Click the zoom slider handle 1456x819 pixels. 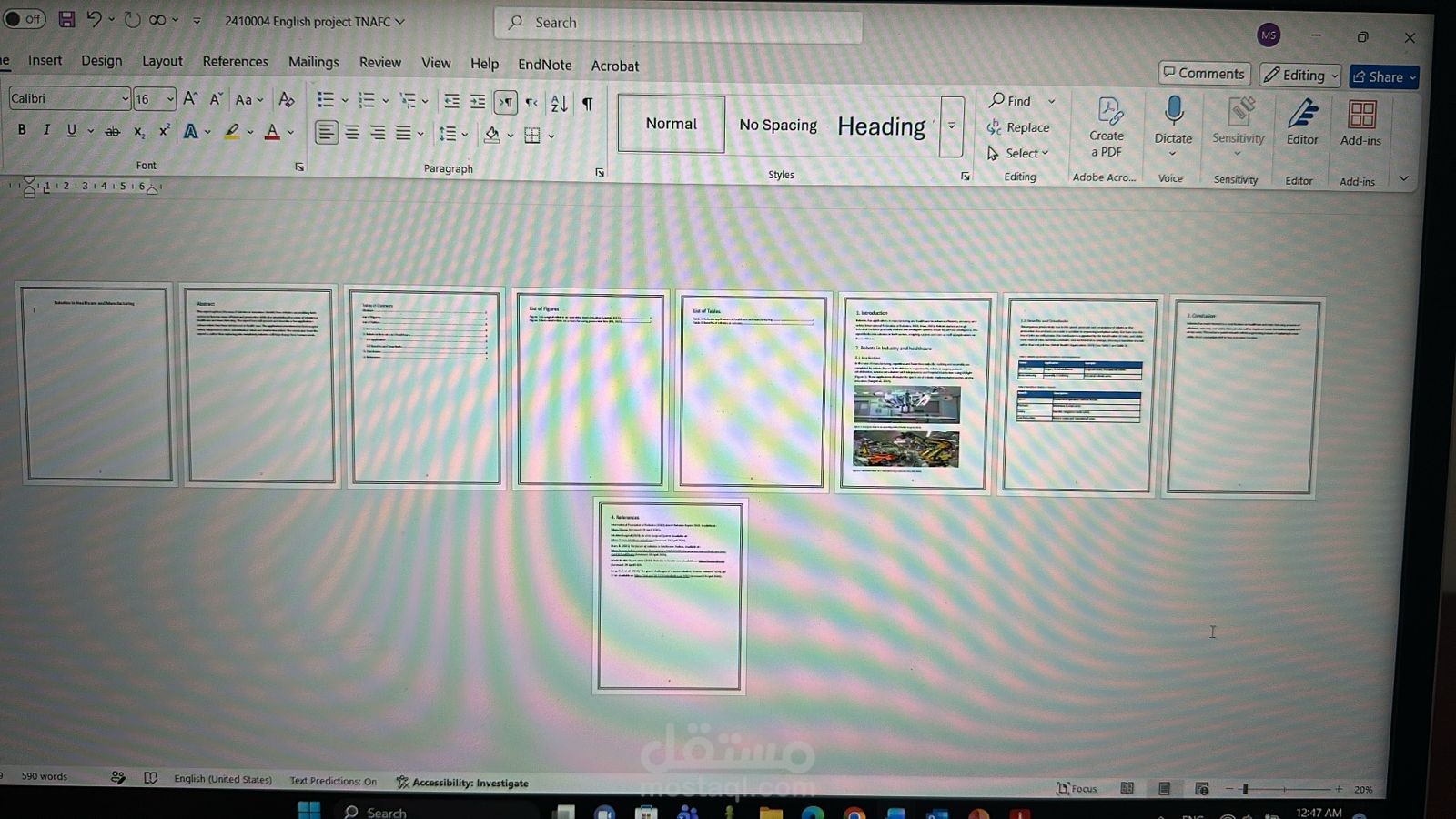point(1245,789)
